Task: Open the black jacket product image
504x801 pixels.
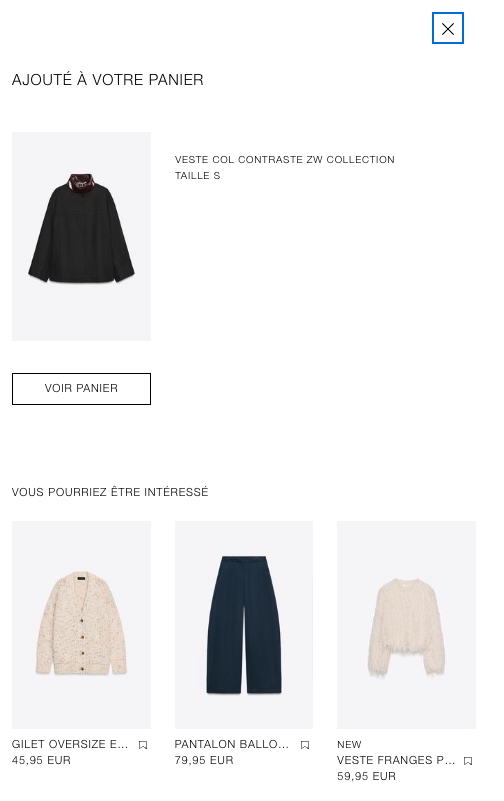Action: coord(81,236)
